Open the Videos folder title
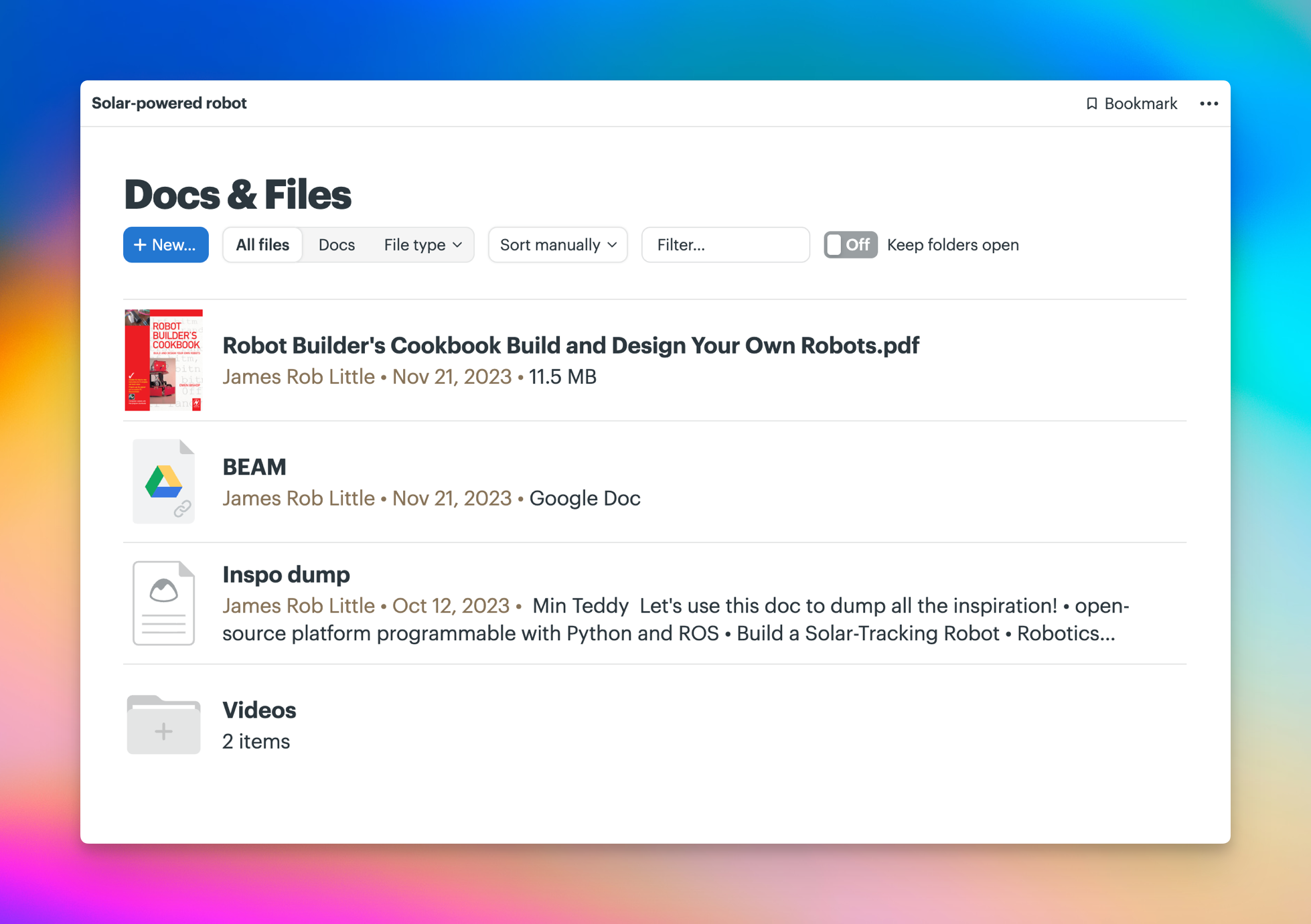Screen dimensions: 1311x924 (x=259, y=710)
